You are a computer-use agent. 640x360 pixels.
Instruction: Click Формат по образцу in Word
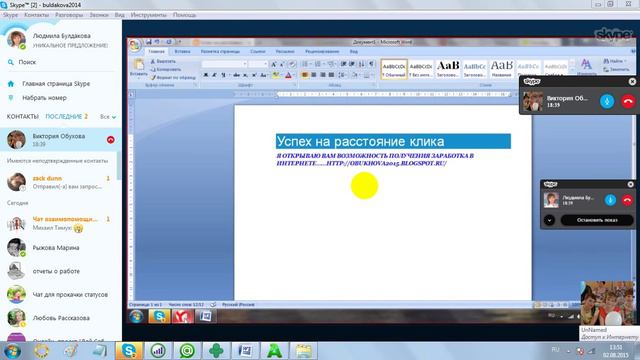[x=173, y=77]
